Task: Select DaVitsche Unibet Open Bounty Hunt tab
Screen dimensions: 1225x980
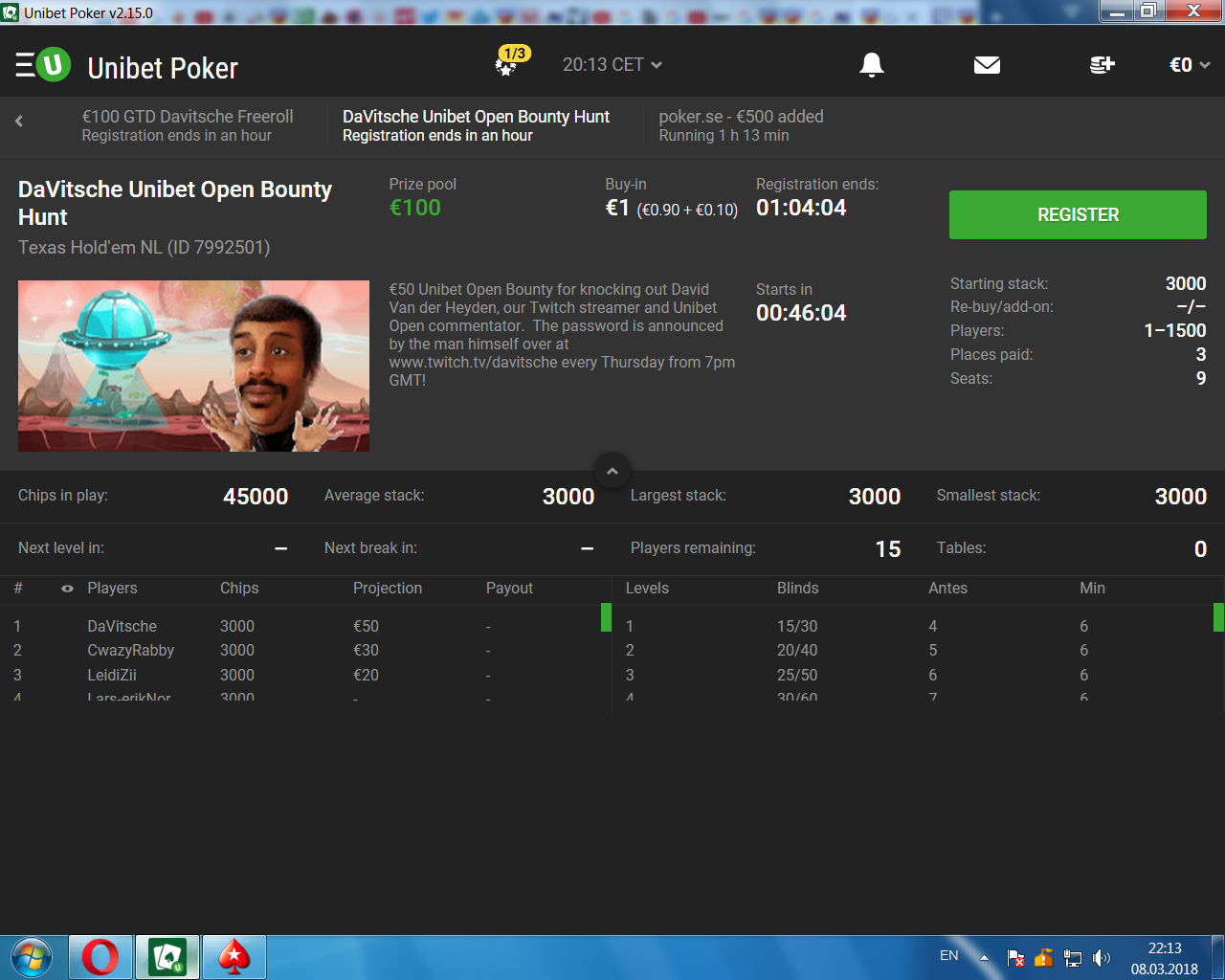Action: [476, 125]
